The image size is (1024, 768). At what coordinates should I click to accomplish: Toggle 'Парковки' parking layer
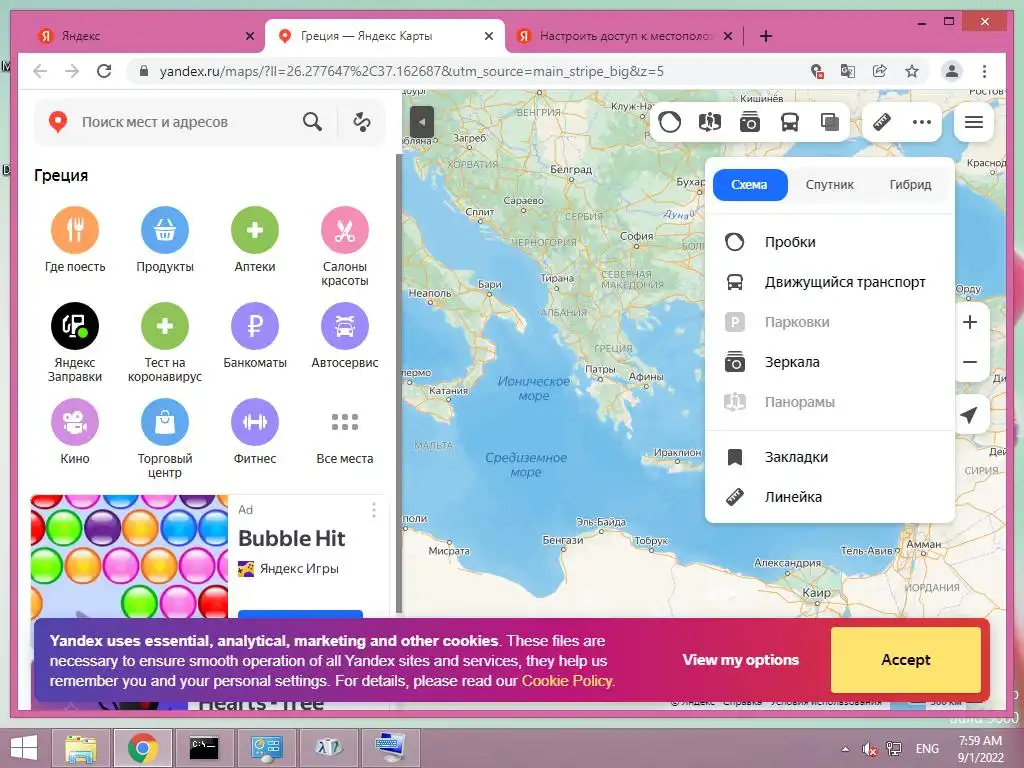coord(829,322)
